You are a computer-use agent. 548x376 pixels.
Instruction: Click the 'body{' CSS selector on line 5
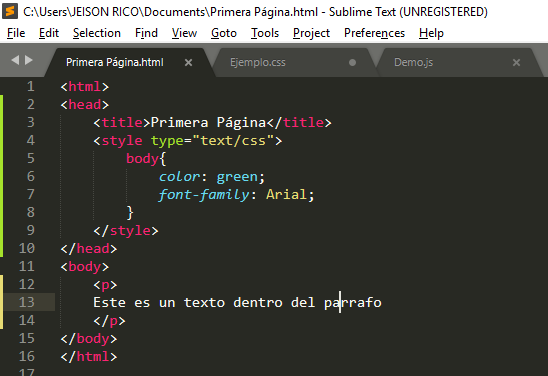click(146, 158)
